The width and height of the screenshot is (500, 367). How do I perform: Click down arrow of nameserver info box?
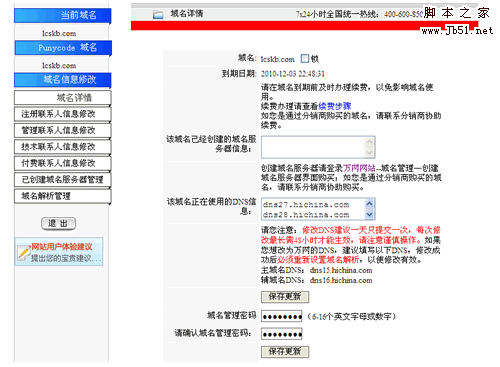(369, 152)
